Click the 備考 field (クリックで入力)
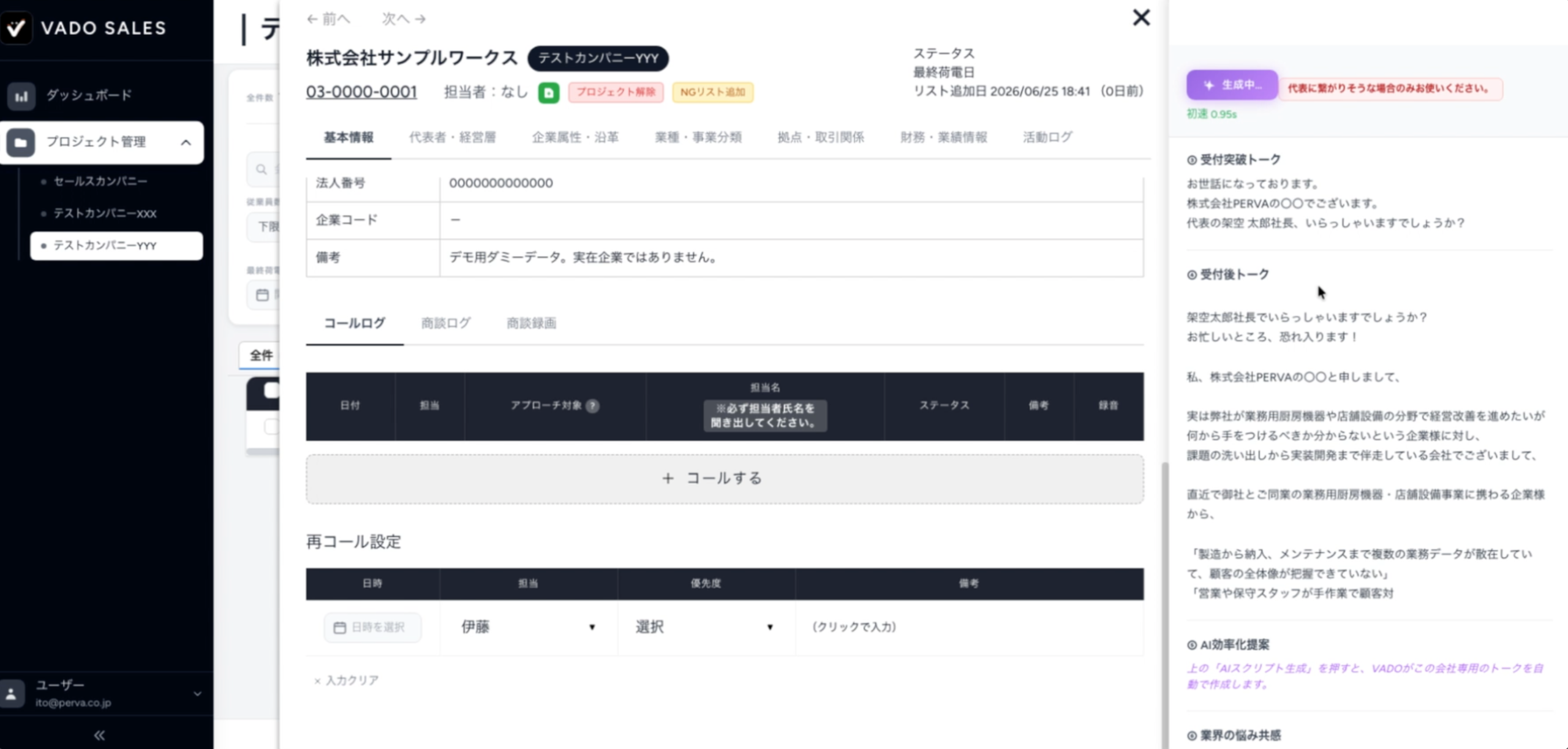 click(969, 627)
